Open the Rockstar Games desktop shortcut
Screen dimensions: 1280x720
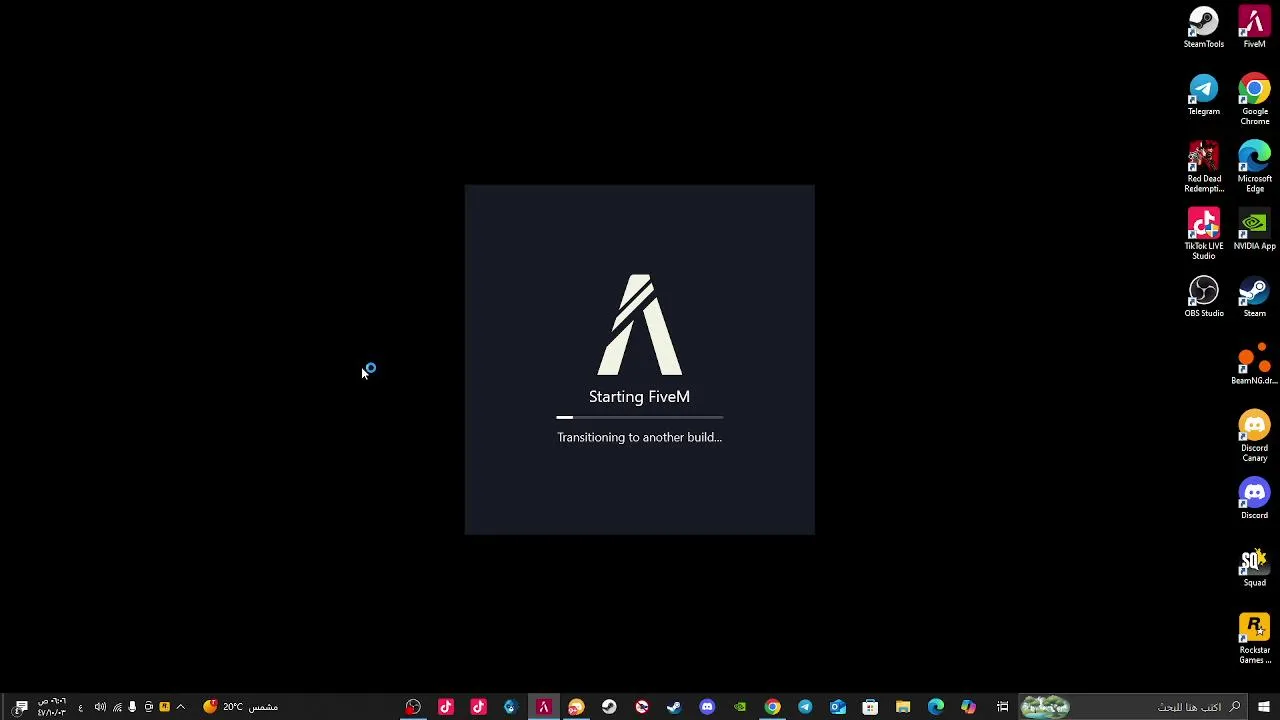point(1254,638)
